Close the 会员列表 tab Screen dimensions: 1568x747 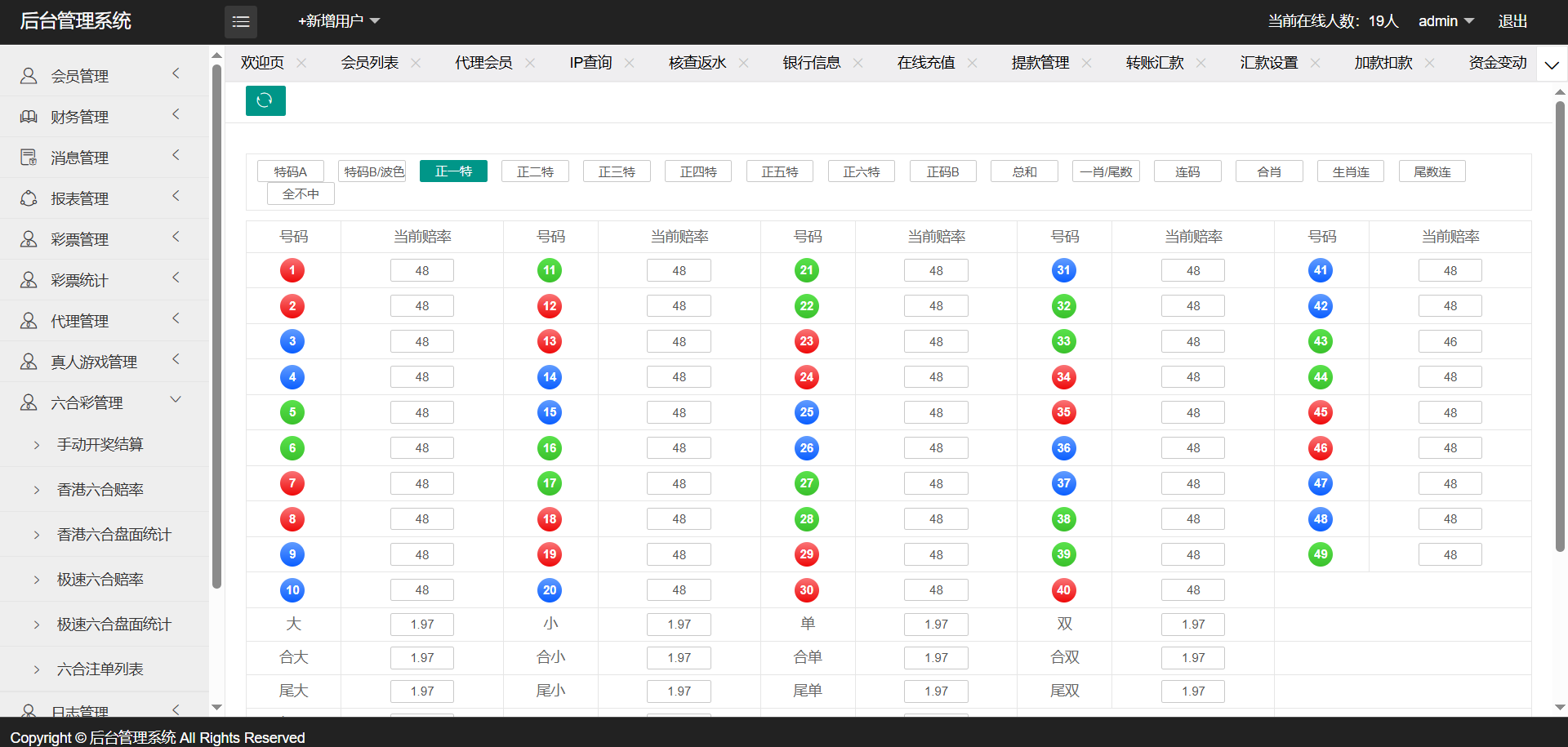click(x=416, y=63)
